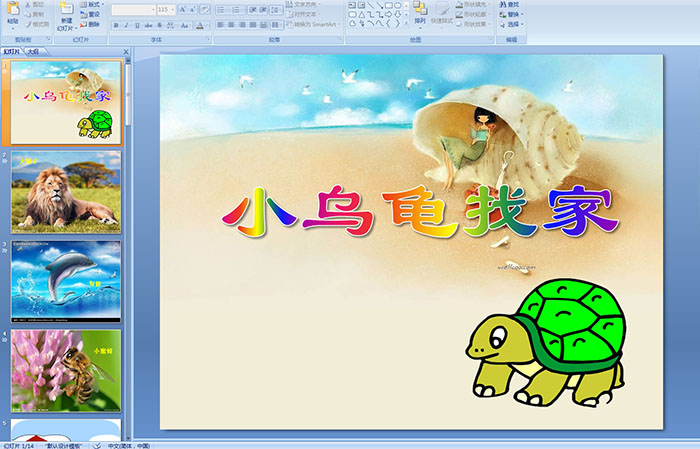Apply font color with red A button
Image resolution: width=700 pixels, height=449 pixels.
tap(200, 25)
